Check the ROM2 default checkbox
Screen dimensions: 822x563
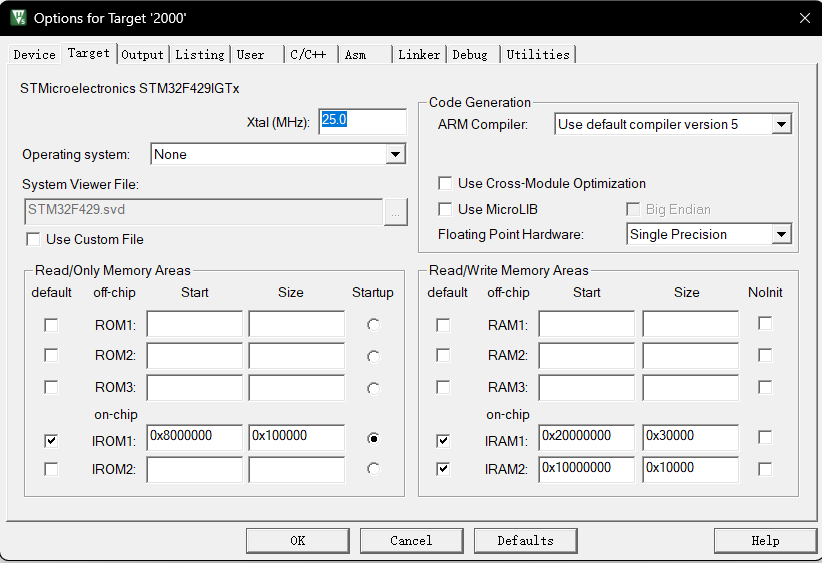point(51,355)
